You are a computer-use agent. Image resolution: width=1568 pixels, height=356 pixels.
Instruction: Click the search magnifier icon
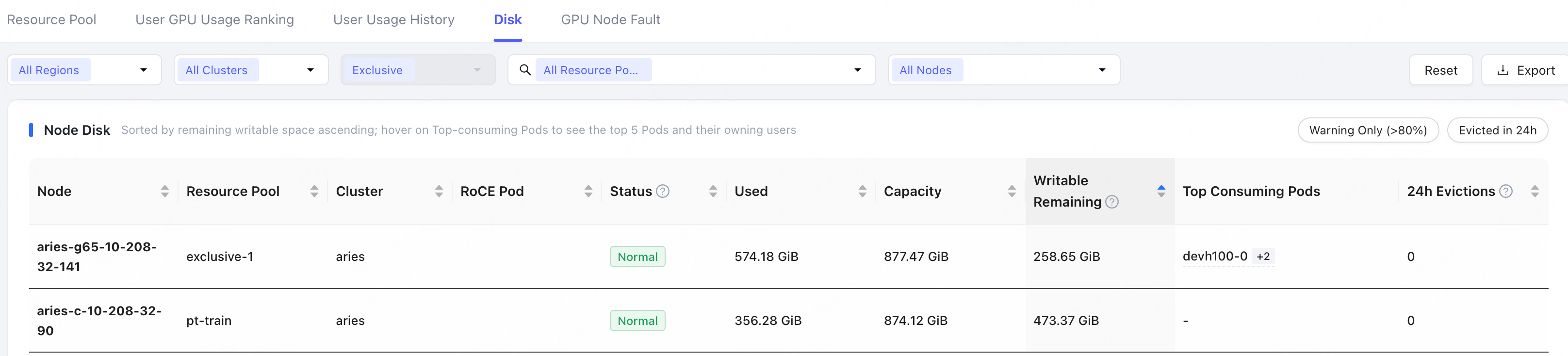[x=525, y=70]
